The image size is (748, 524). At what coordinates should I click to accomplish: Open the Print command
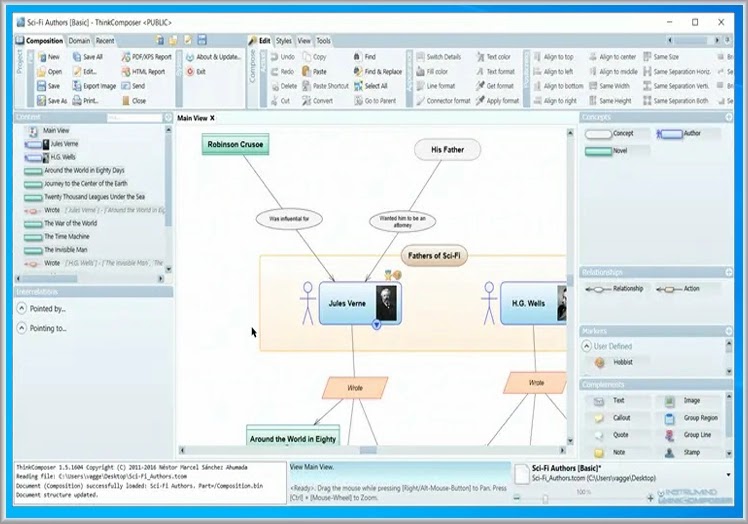(x=85, y=101)
